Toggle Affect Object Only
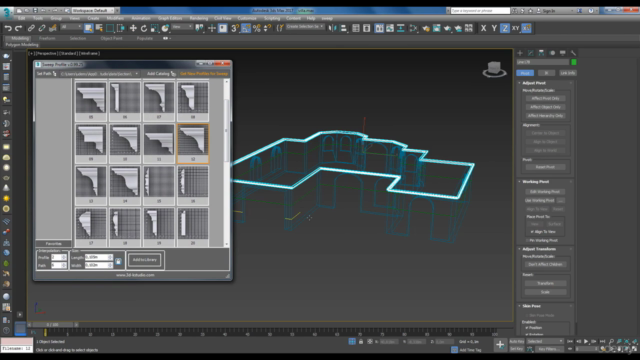This screenshot has height=360, width=640. (x=545, y=107)
